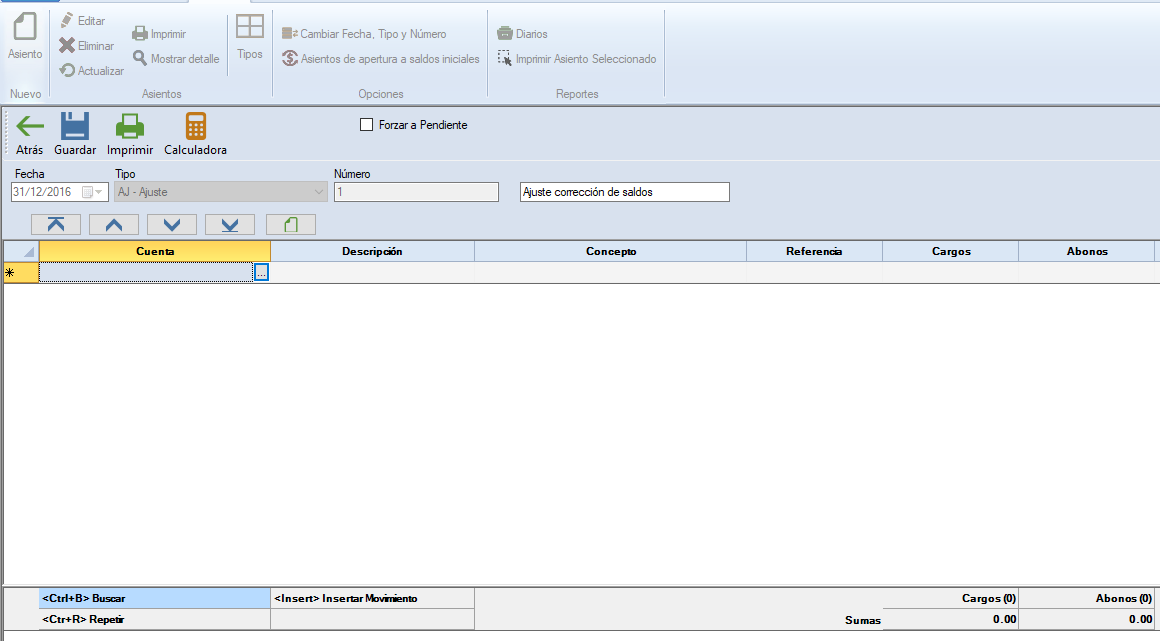The height and width of the screenshot is (641, 1160).
Task: Click the green Imprimir printer icon
Action: (x=130, y=127)
